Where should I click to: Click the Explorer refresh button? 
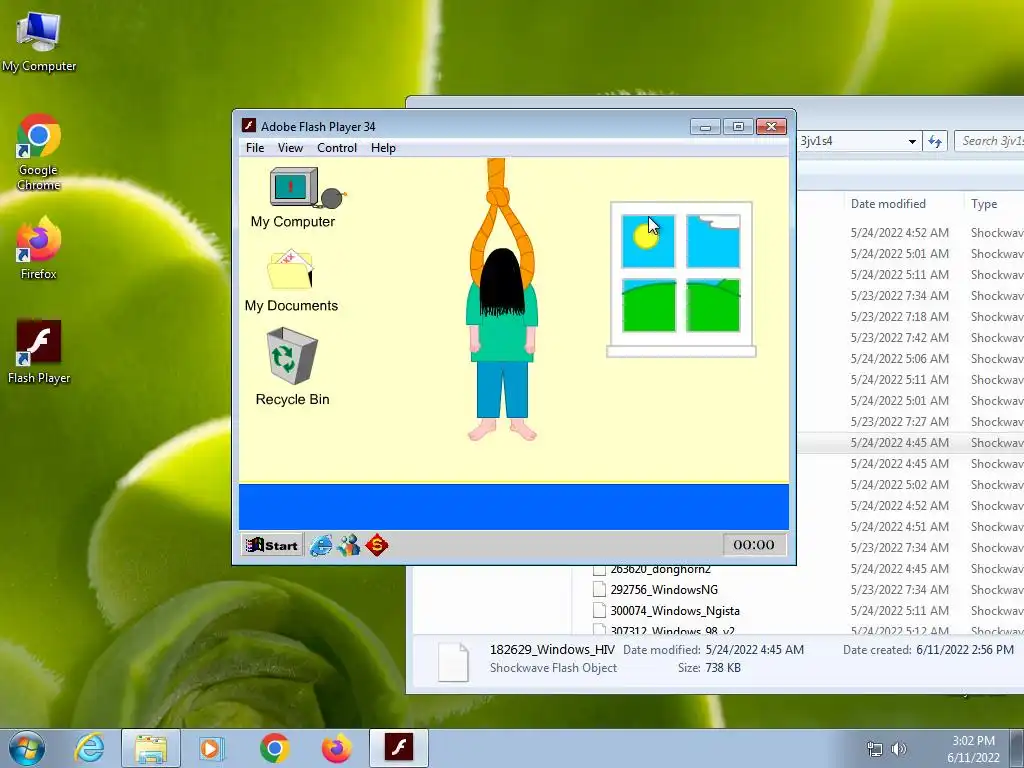pos(935,141)
